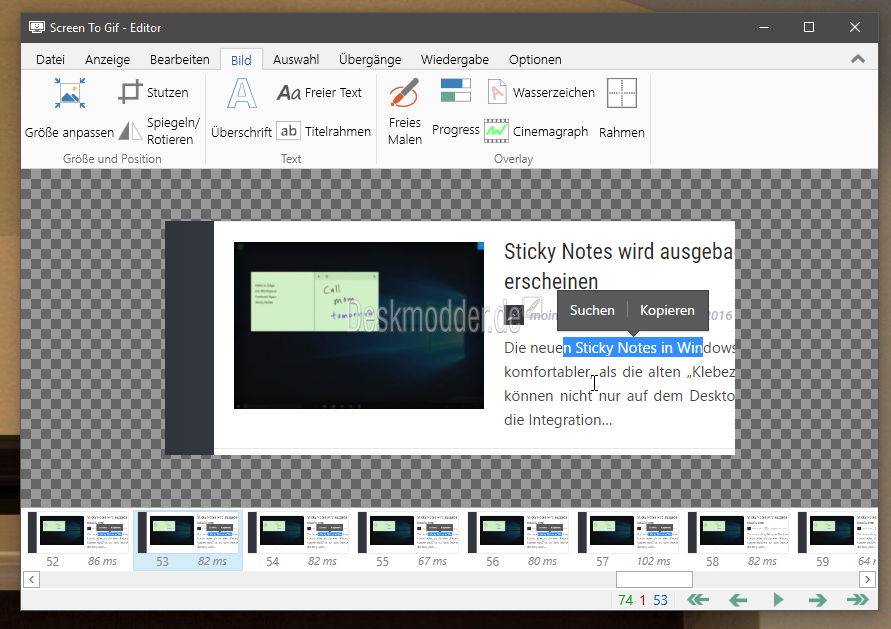Viewport: 891px width, 629px height.
Task: Select frame 59 thumbnail
Action: (835, 540)
